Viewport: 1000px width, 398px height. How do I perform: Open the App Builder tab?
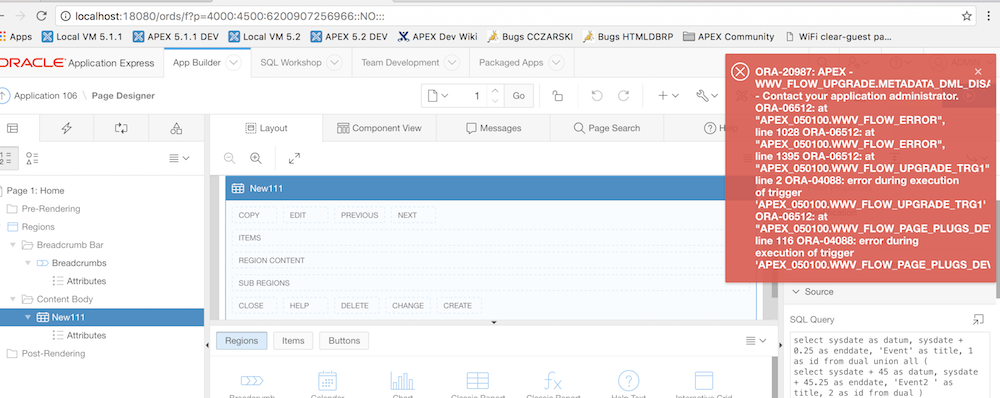click(196, 63)
